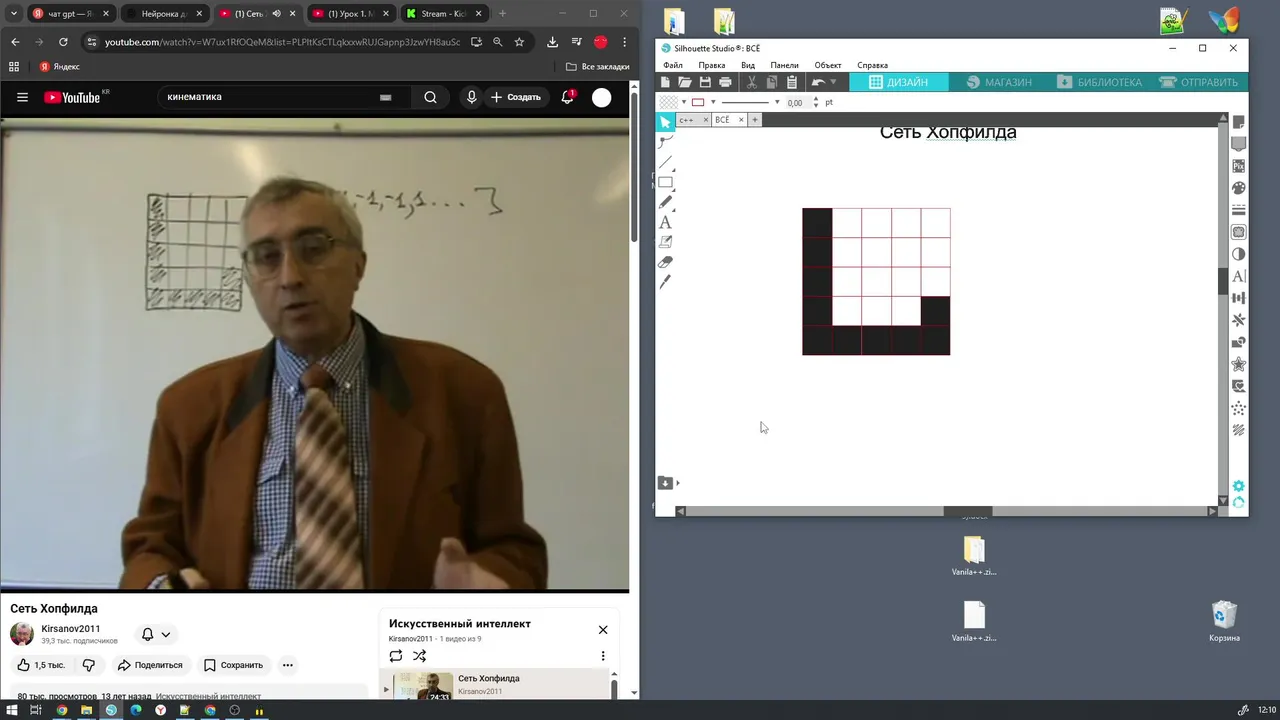1280x720 pixels.
Task: Open the Файл menu
Action: 673,65
